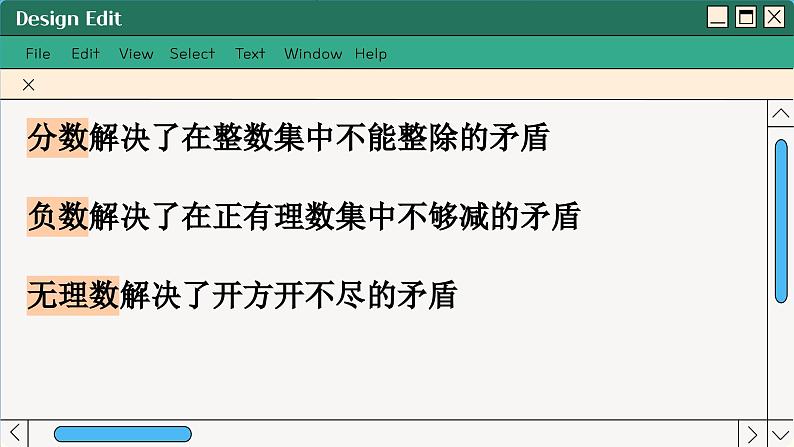Screen dimensions: 794x447
Task: Click the scroll right arrow on horizontal scrollbar
Action: (x=753, y=434)
